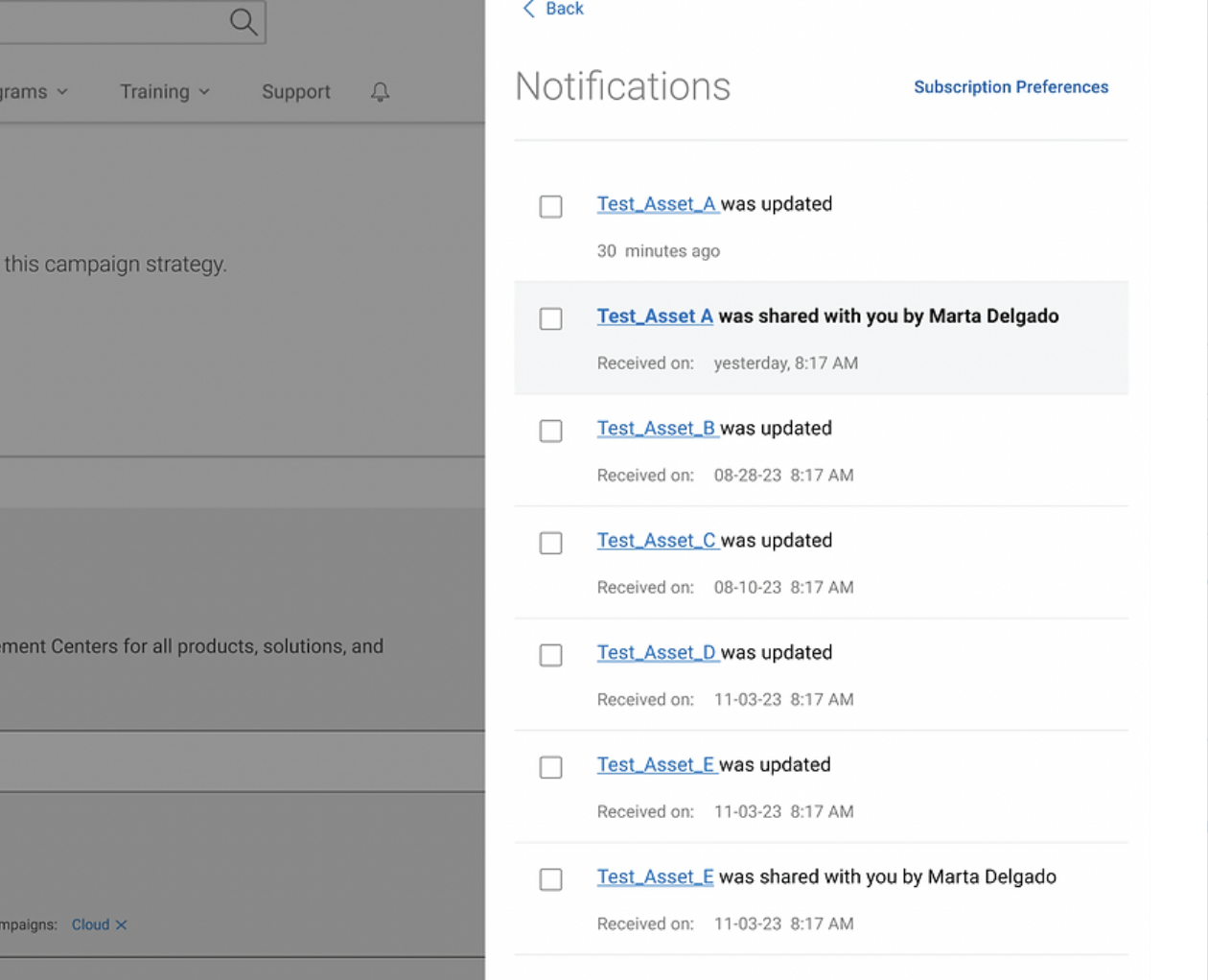Viewport: 1208px width, 980px height.
Task: Expand the Training dropdown menu
Action: pos(164,92)
